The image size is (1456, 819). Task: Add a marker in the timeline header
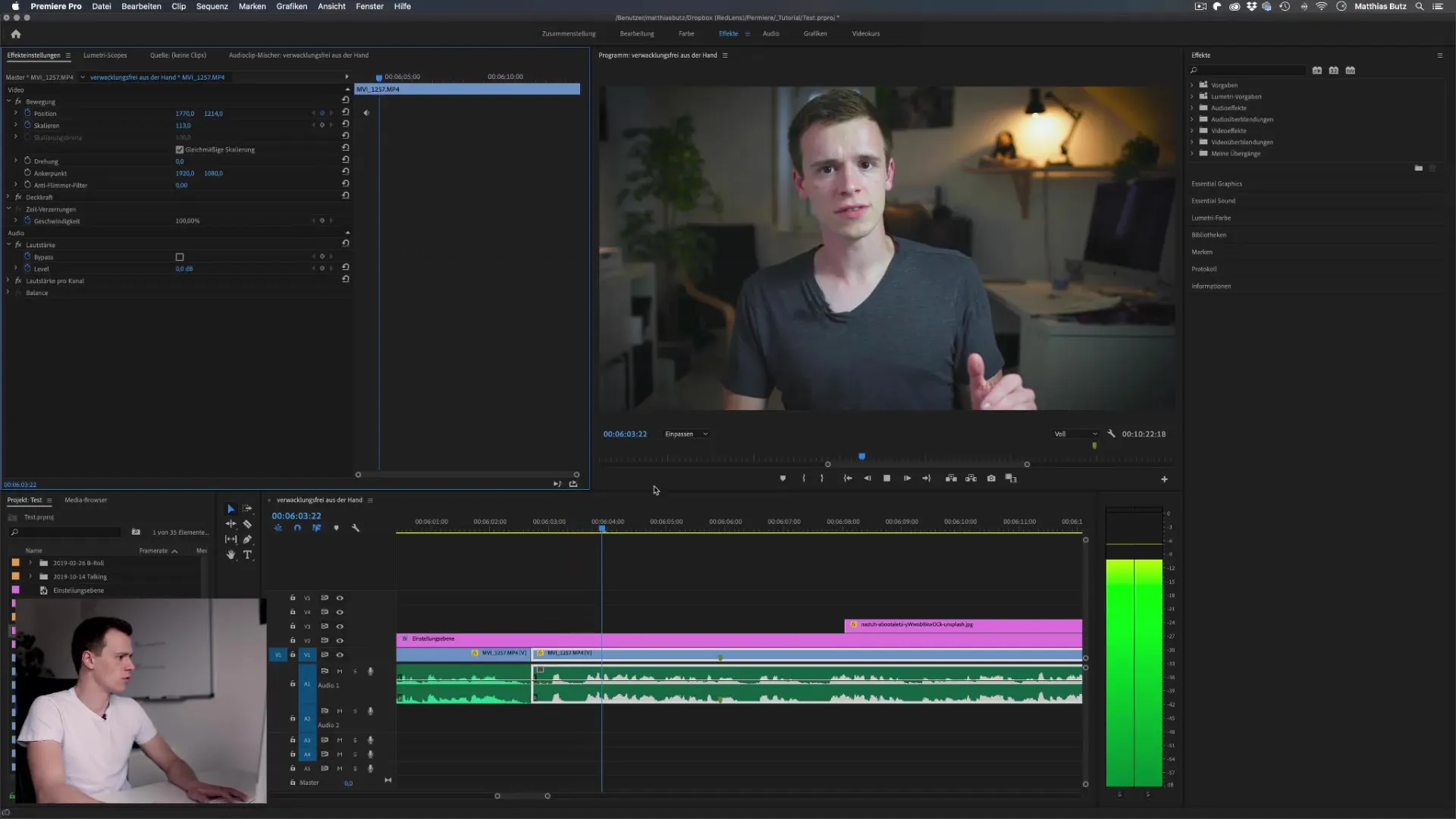pyautogui.click(x=336, y=528)
